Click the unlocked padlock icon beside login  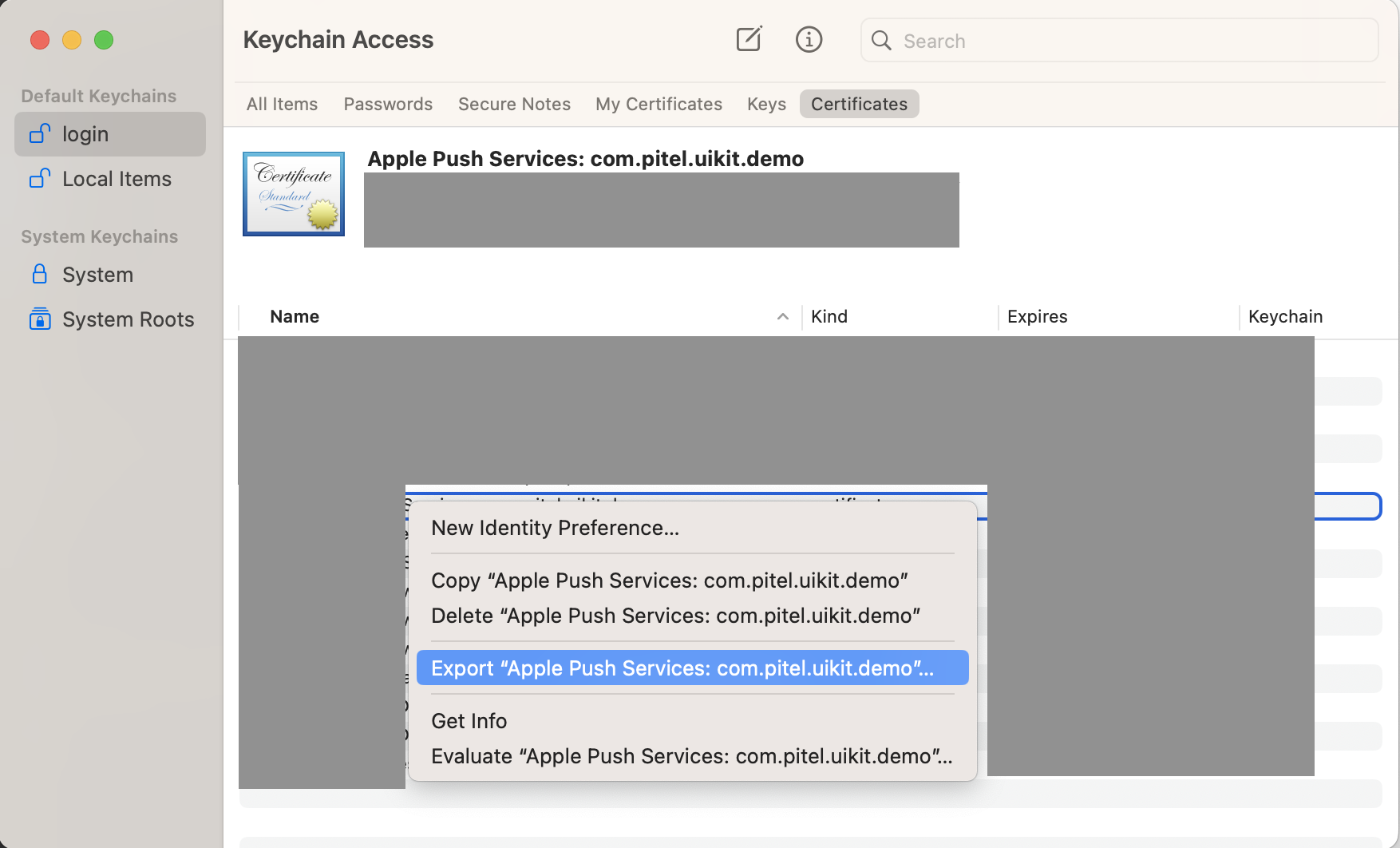(40, 133)
